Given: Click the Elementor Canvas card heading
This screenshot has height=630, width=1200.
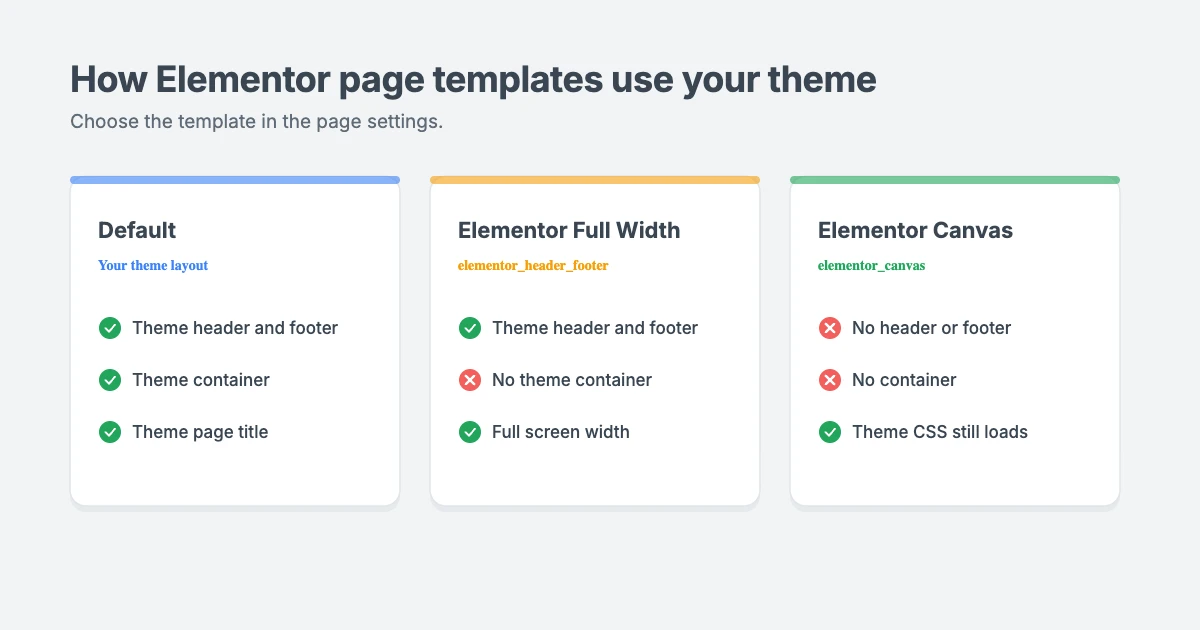Looking at the screenshot, I should [x=915, y=230].
